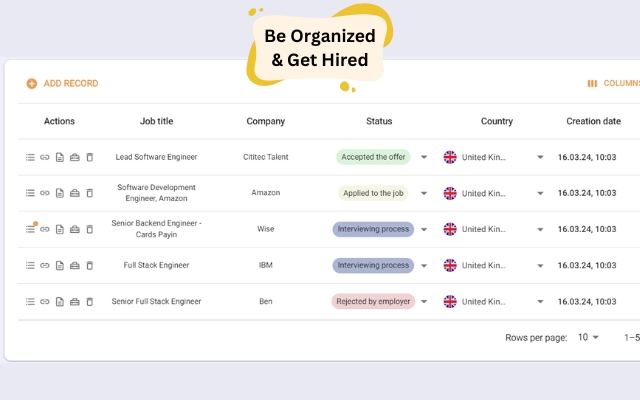
Task: Click the ADD RECORD button
Action: tap(62, 84)
